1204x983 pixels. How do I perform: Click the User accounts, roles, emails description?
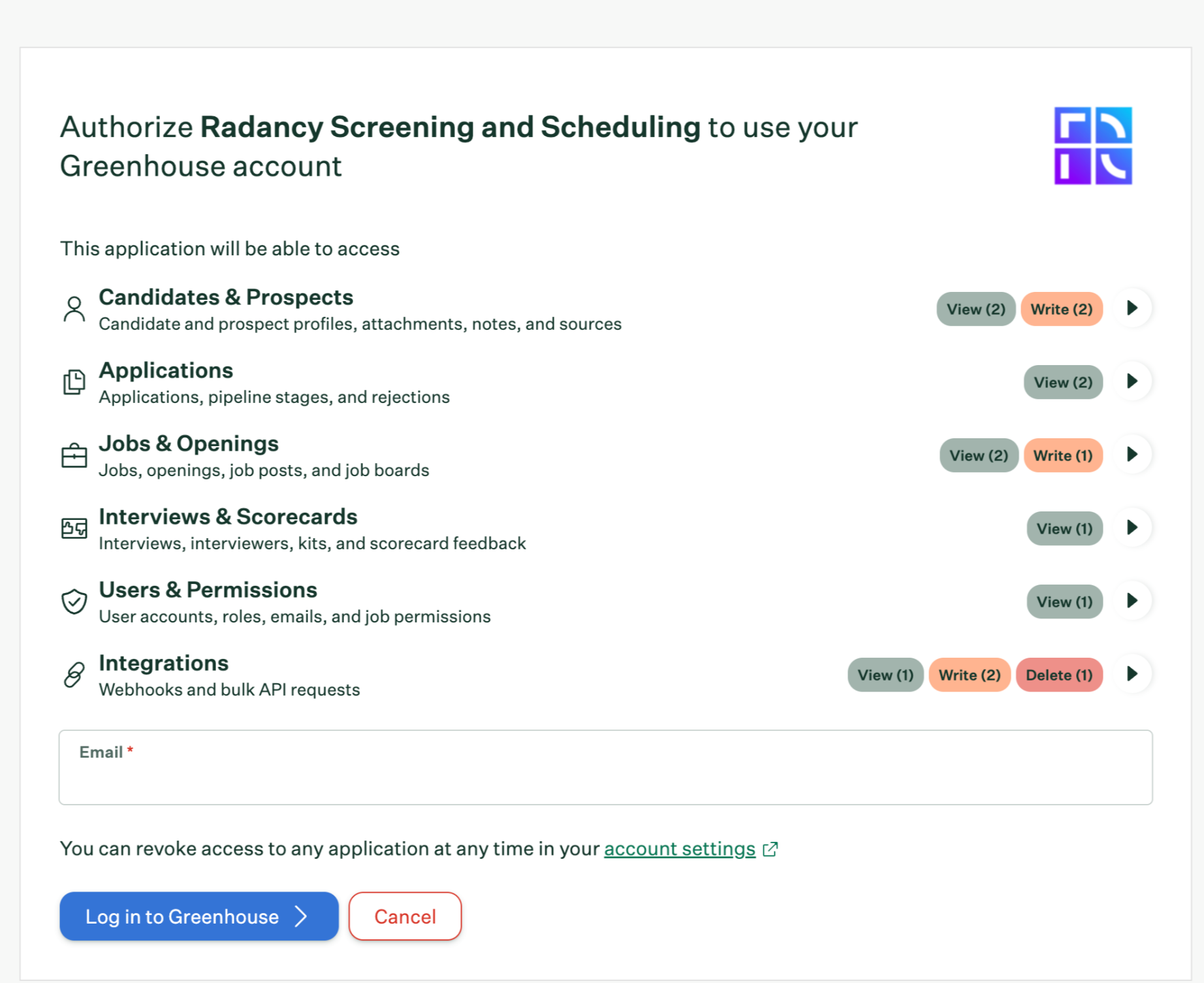[294, 617]
